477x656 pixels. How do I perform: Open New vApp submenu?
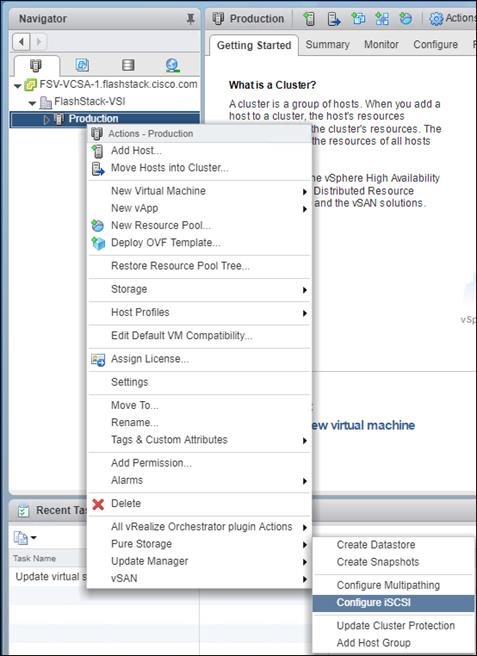click(199, 208)
